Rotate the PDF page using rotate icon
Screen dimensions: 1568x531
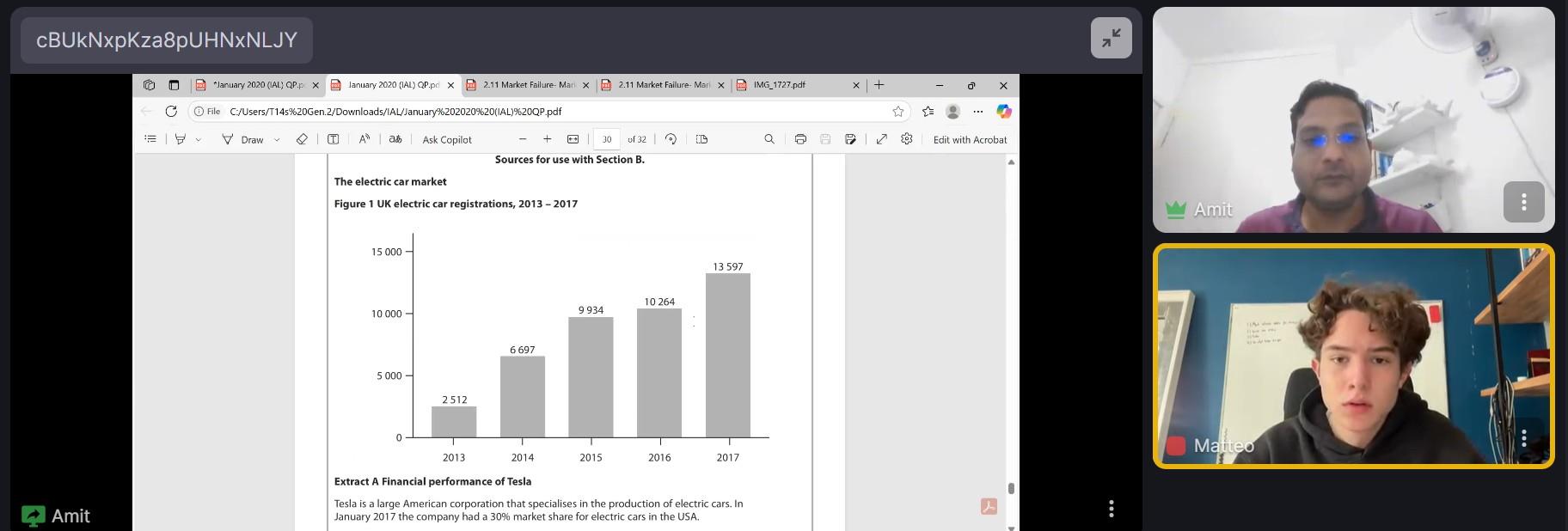(x=671, y=139)
